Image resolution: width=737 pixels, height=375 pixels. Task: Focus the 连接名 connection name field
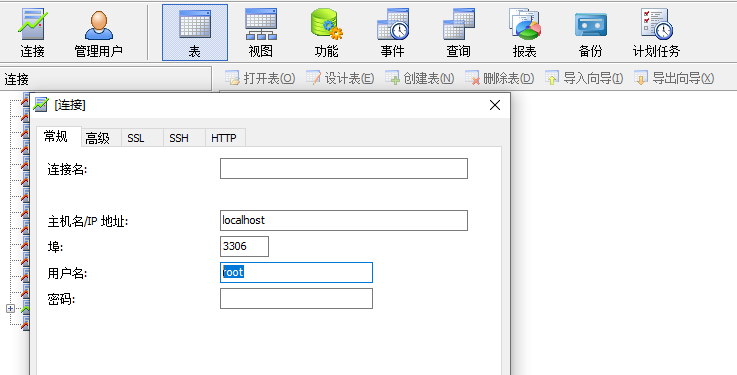pos(344,169)
